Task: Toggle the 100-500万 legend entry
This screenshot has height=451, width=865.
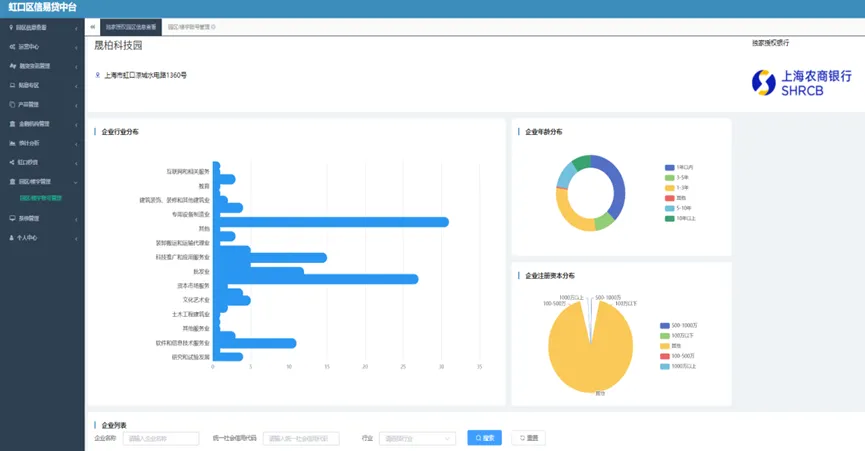Action: pyautogui.click(x=677, y=356)
